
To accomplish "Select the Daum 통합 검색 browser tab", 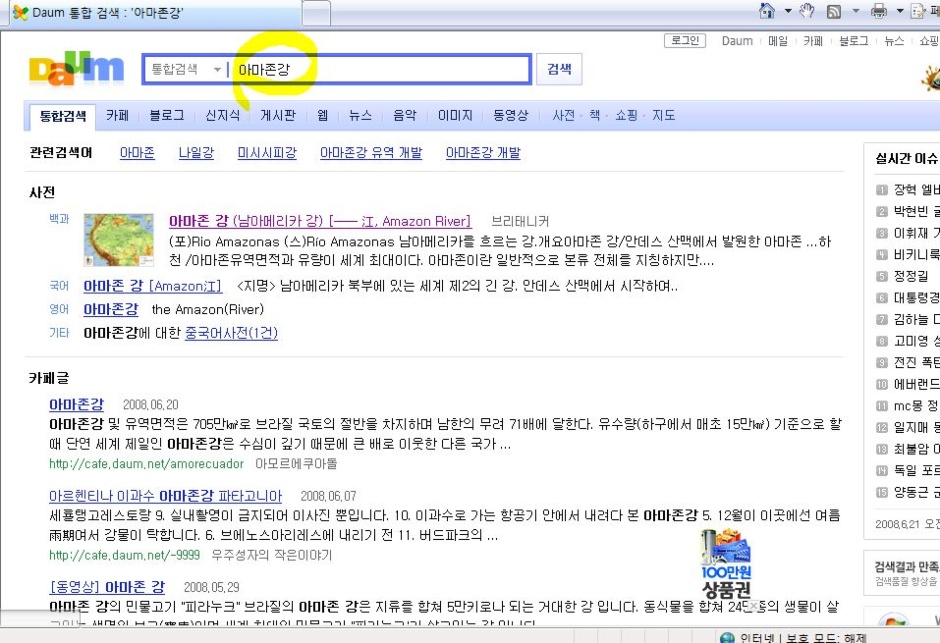I will 155,13.
